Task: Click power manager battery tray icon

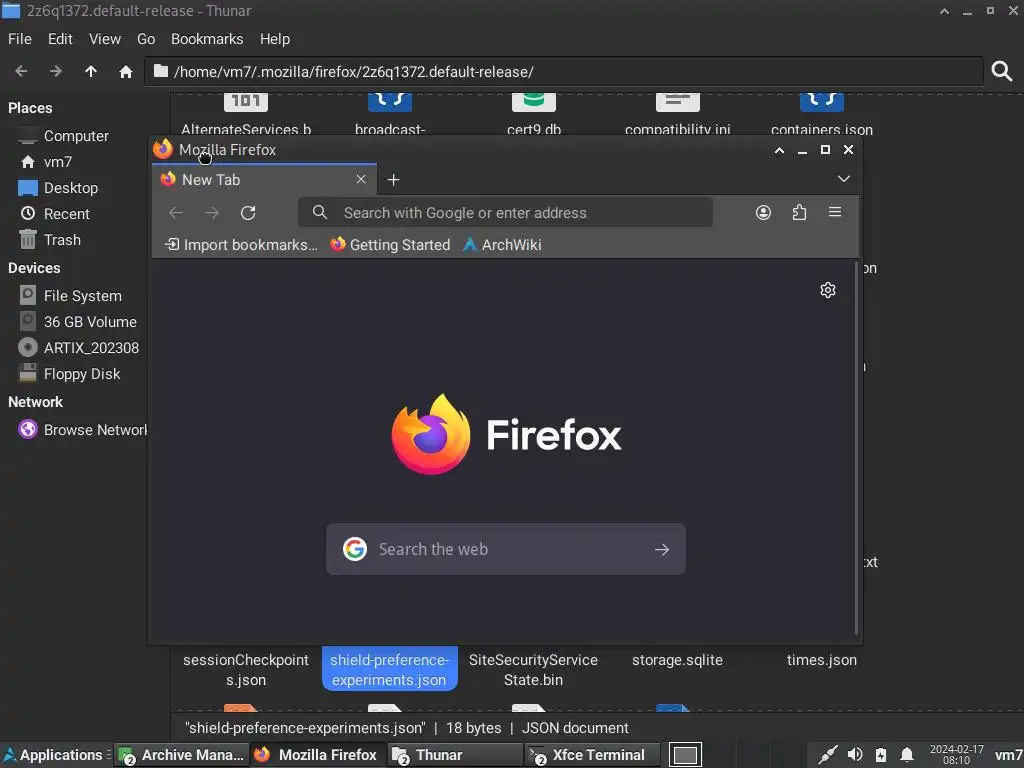Action: click(x=881, y=755)
